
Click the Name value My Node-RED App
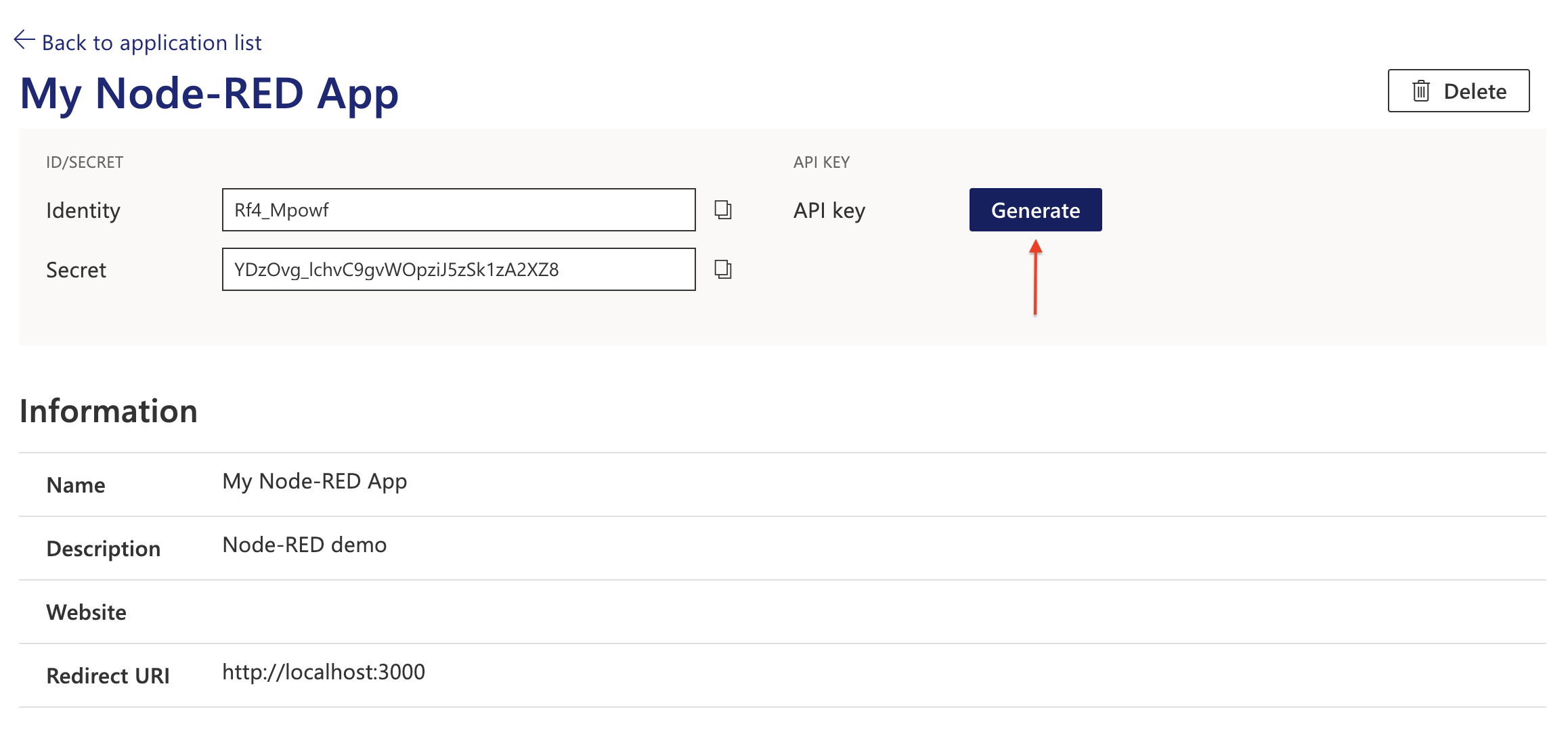314,481
